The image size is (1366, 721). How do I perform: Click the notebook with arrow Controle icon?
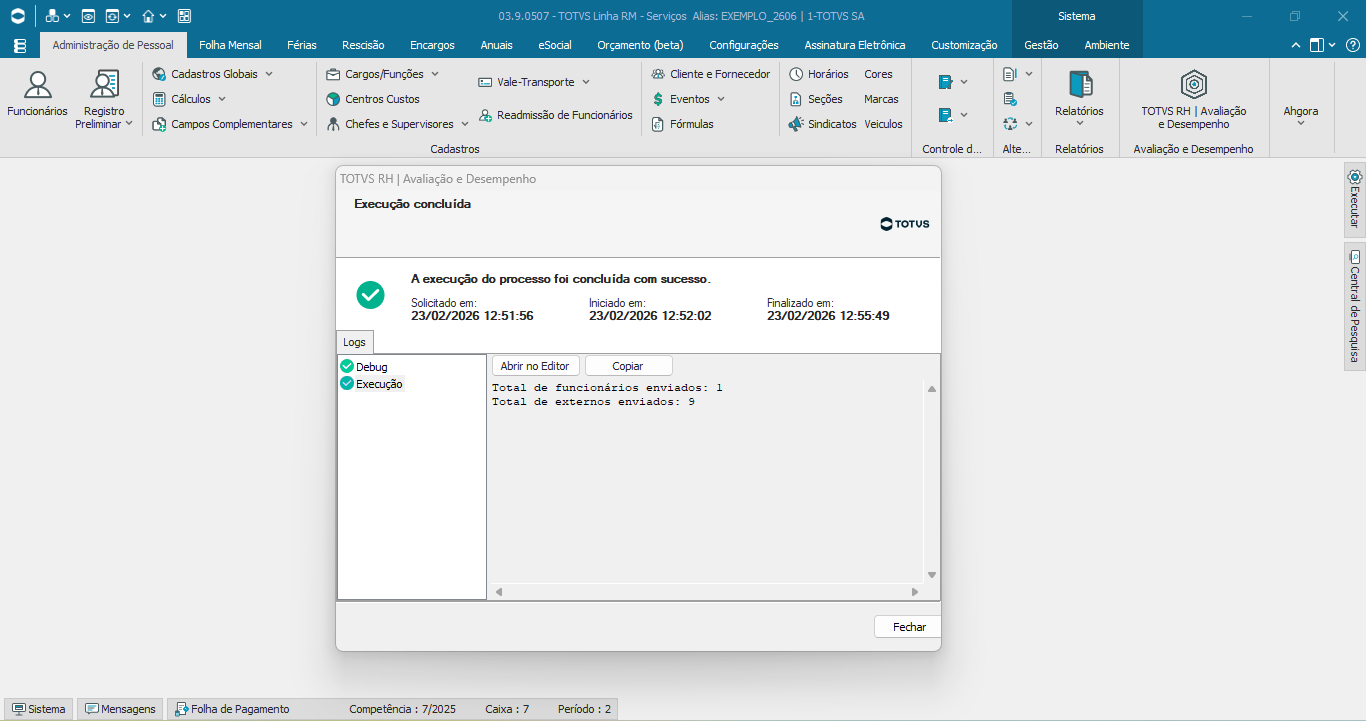click(x=945, y=115)
